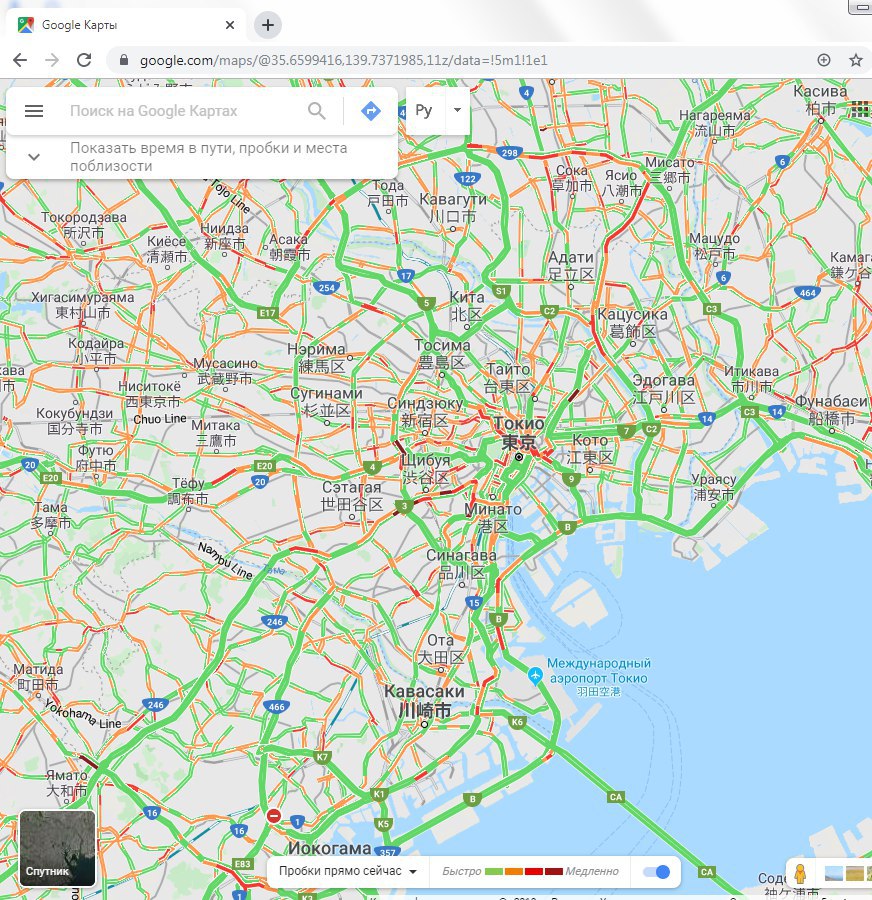
Task: Click the red road closure no-entry icon
Action: 274,816
